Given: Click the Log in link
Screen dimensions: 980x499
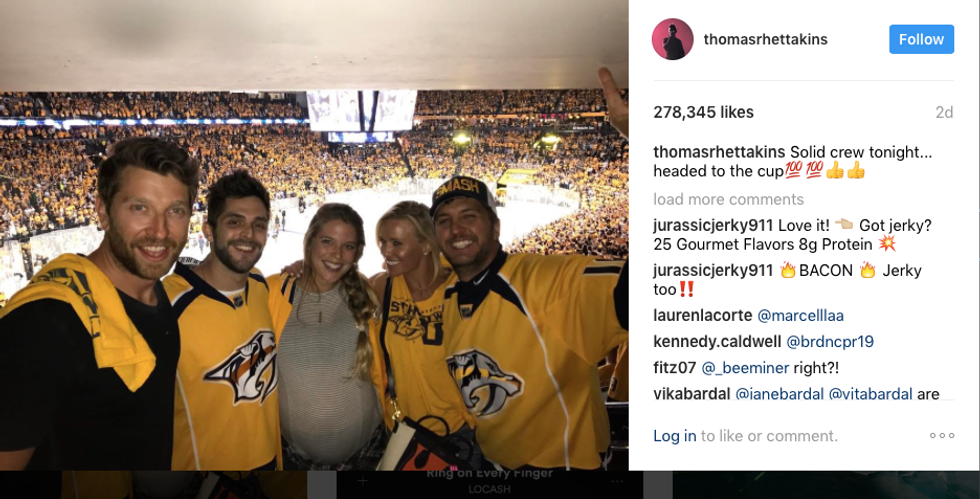Looking at the screenshot, I should (675, 436).
